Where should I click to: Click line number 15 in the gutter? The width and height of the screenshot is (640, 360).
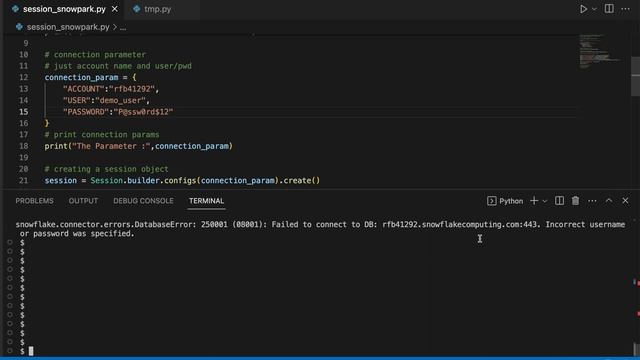click(x=24, y=111)
